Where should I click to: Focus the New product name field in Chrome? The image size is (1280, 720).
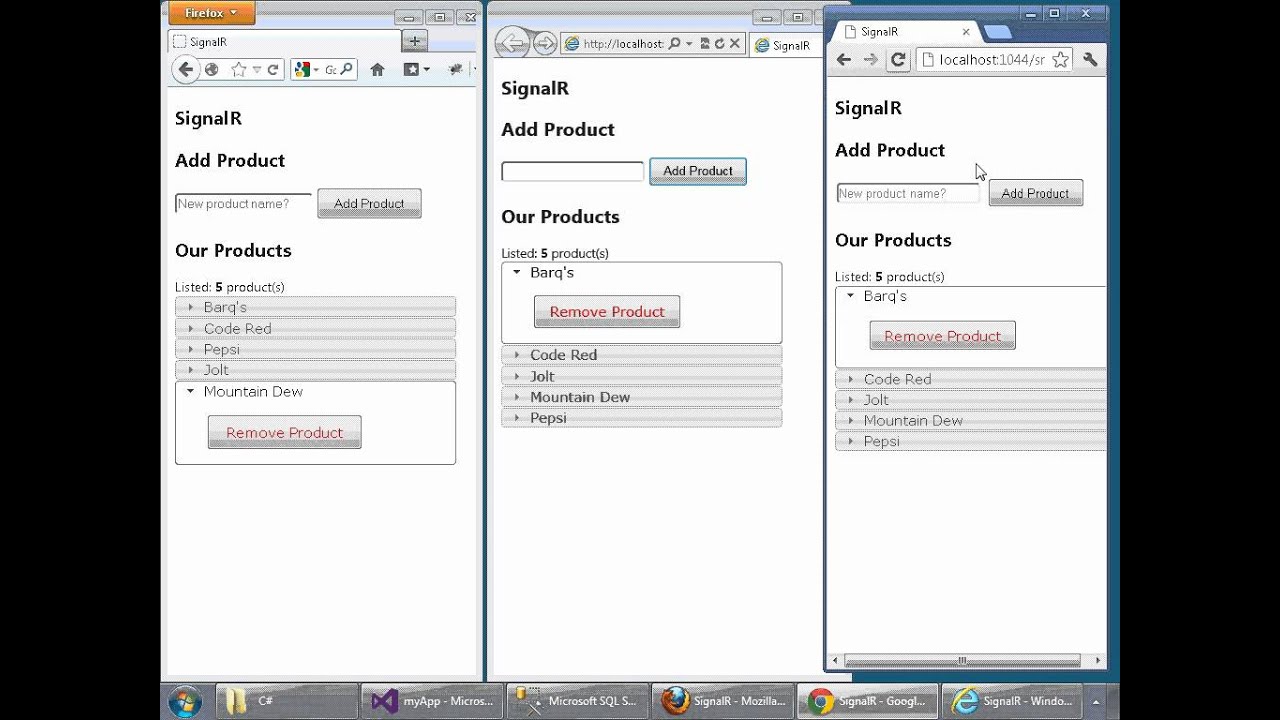[908, 193]
